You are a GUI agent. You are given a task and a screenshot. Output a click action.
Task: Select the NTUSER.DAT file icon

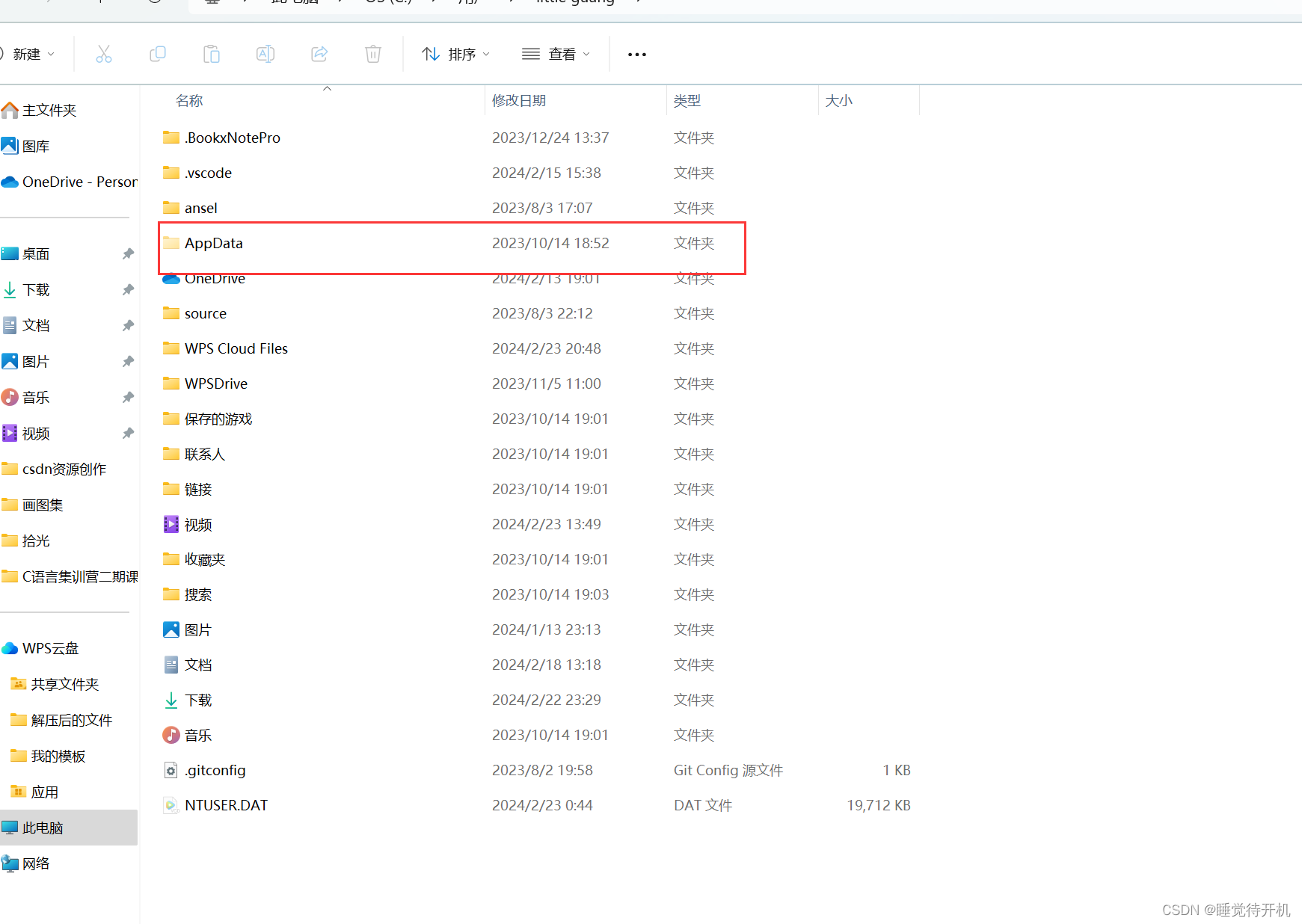pos(171,805)
